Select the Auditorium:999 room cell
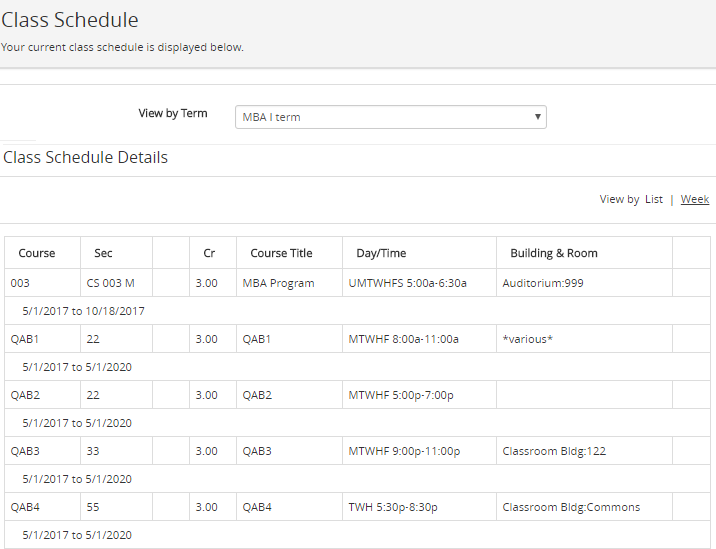This screenshot has width=716, height=549. (x=542, y=283)
